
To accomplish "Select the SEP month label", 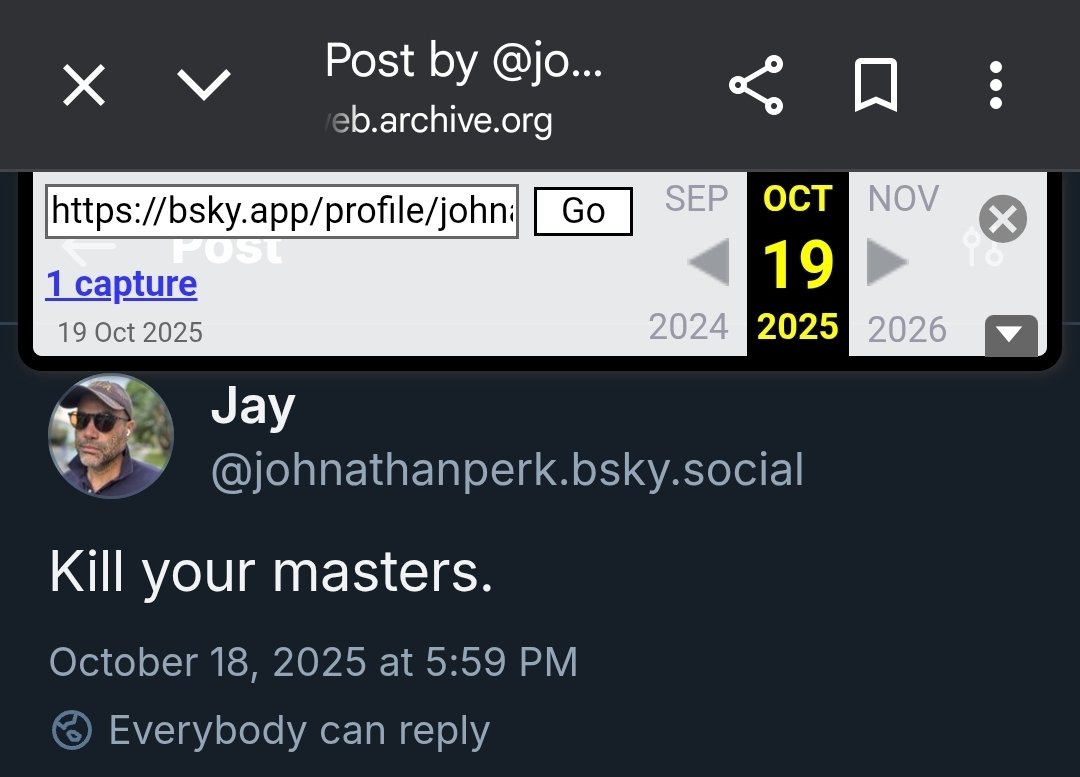I will 696,199.
